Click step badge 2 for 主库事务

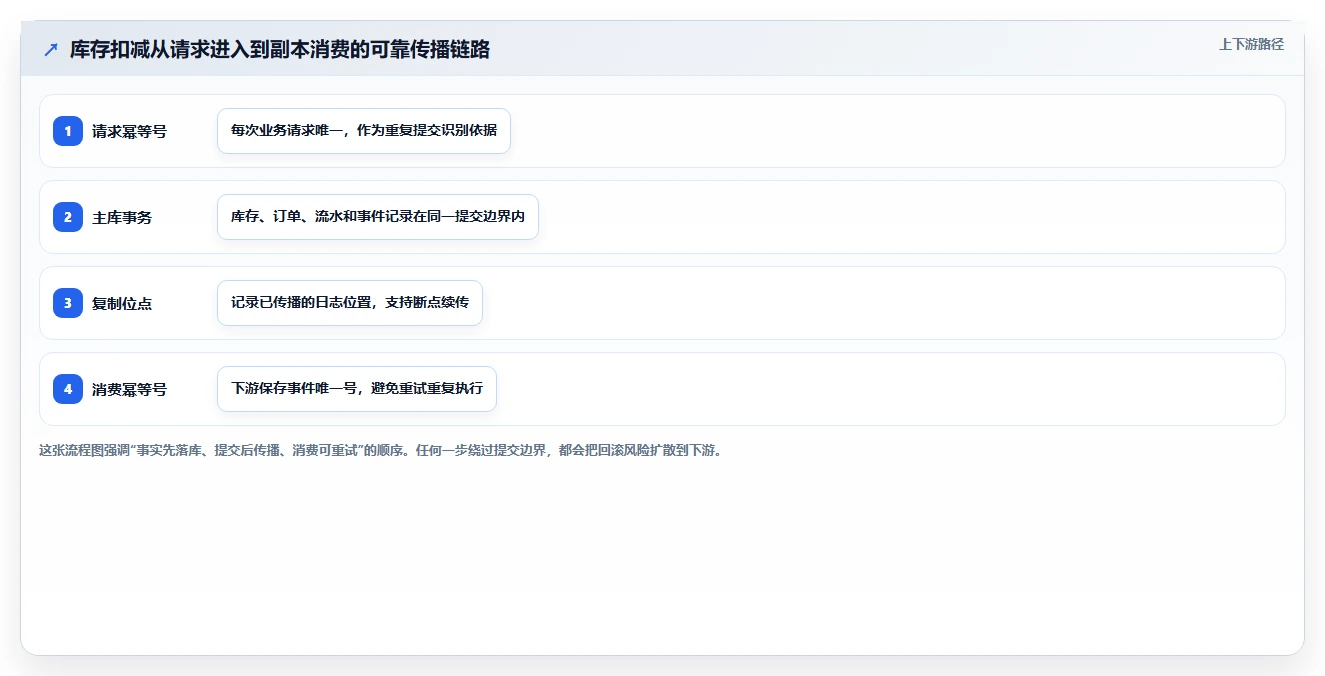(68, 217)
